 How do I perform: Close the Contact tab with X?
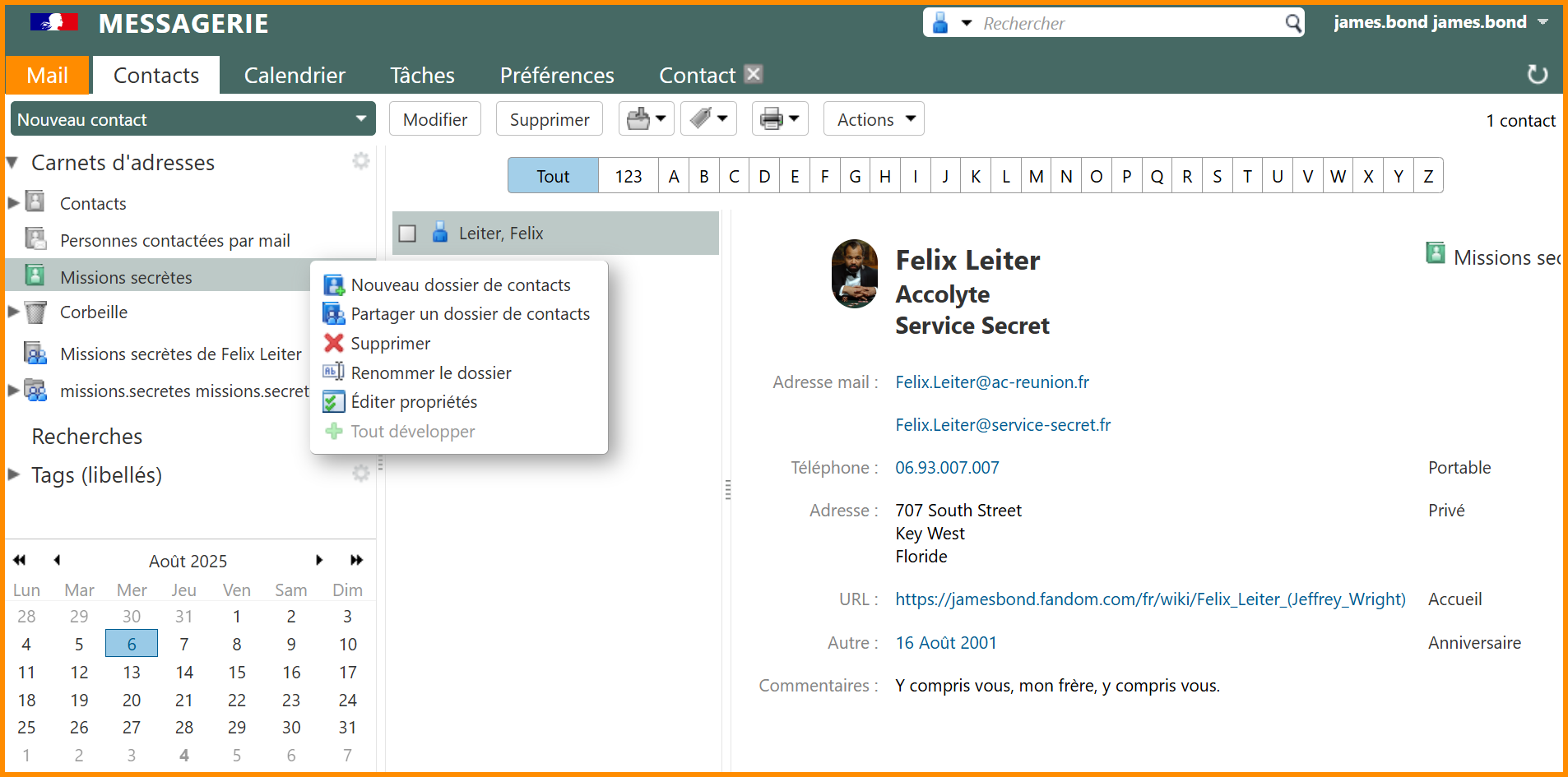[753, 74]
